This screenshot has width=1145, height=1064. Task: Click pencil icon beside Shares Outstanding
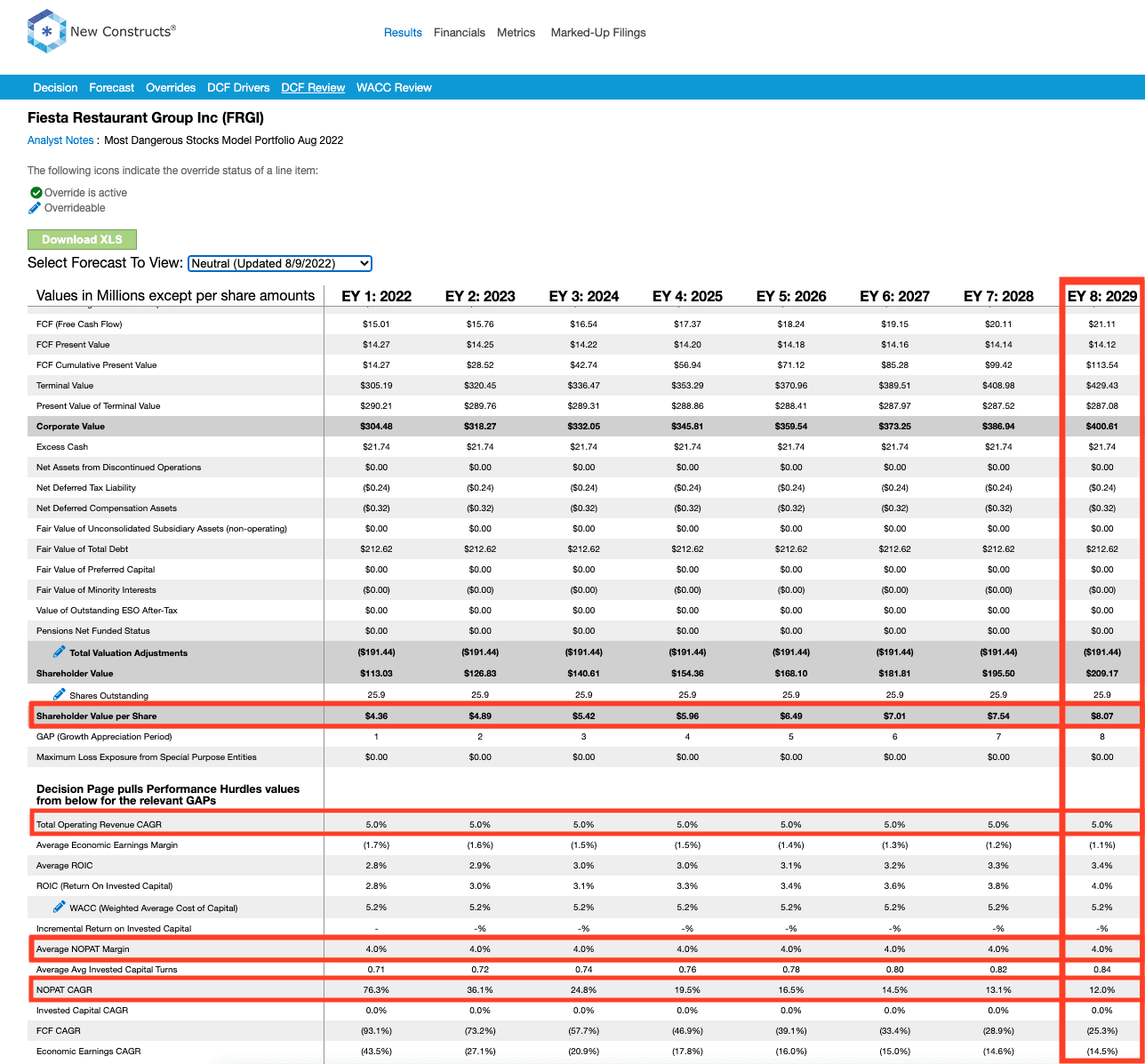pos(60,694)
